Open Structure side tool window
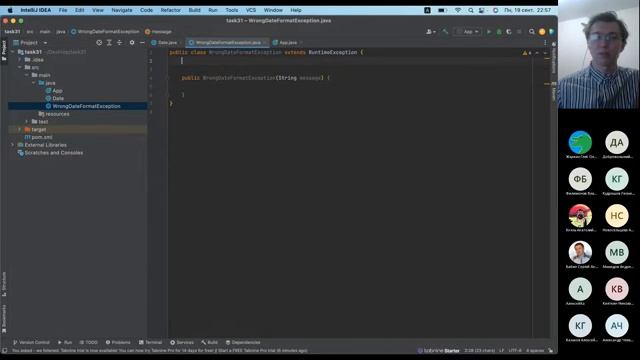640x360 pixels. pos(4,284)
